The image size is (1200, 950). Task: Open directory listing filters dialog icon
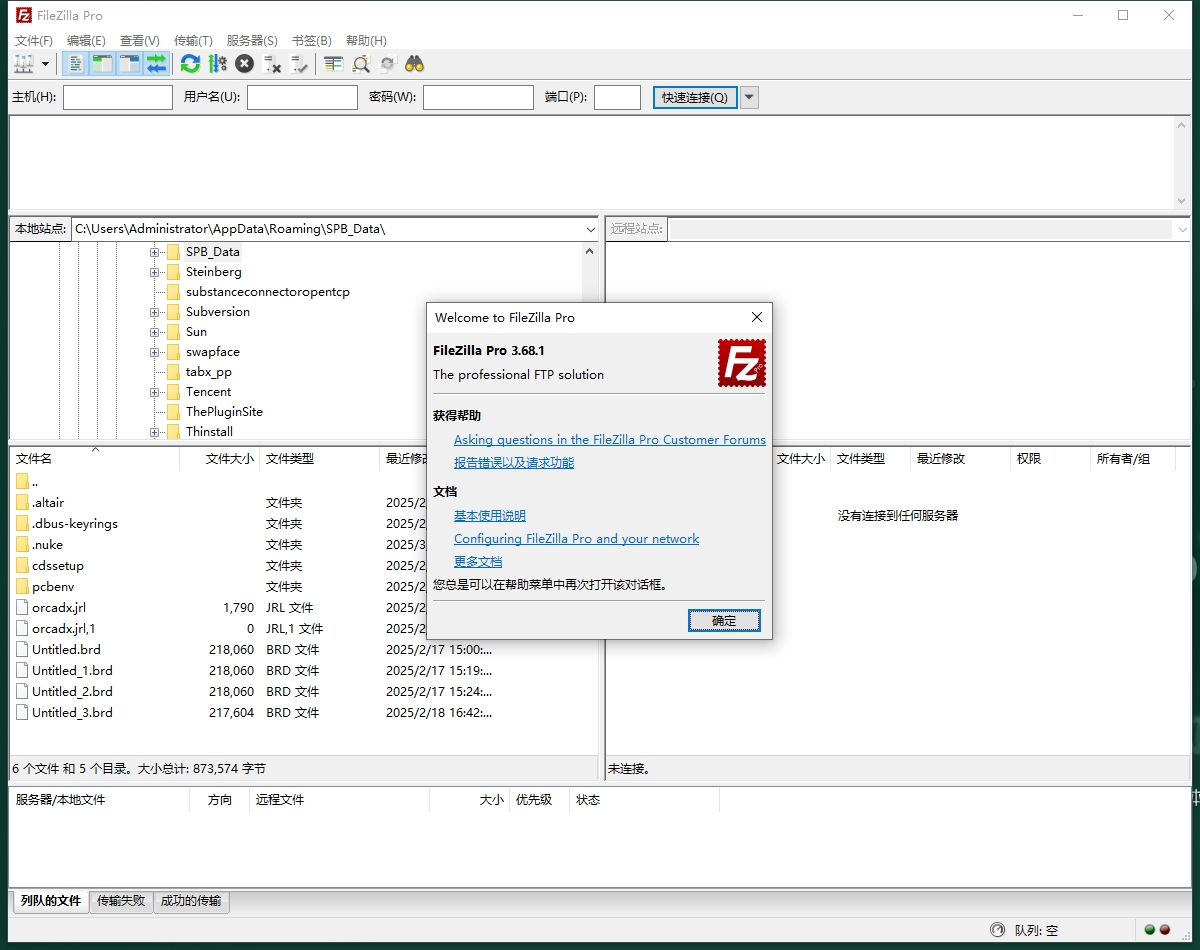pos(333,64)
